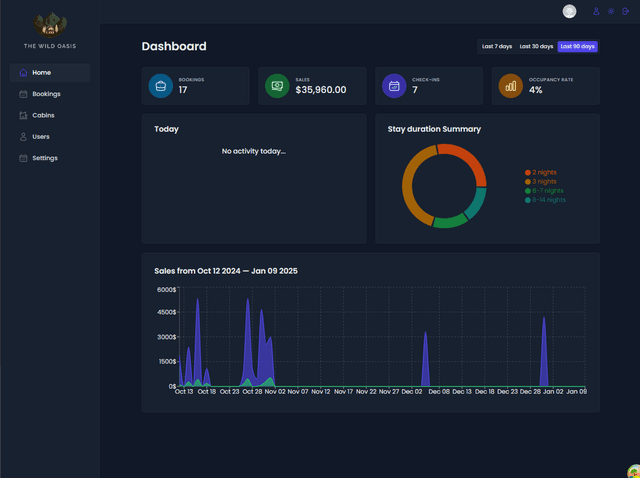640x478 pixels.
Task: Click the bar chart Occupancy rate icon
Action: coord(511,87)
